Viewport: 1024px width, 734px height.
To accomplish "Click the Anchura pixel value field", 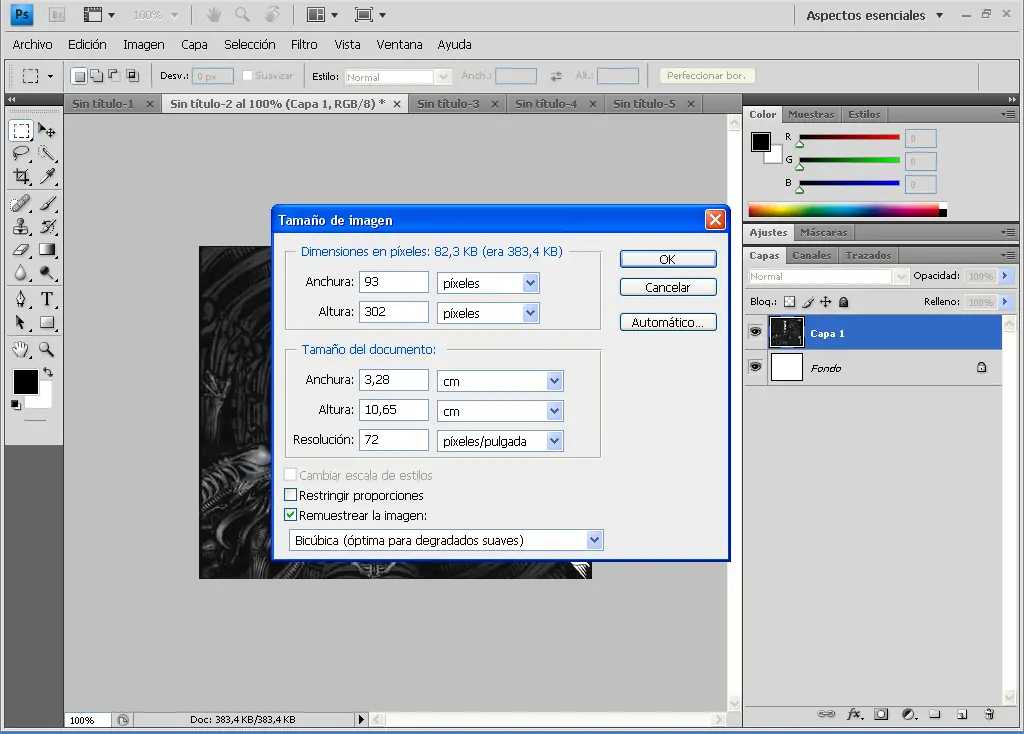I will pos(394,281).
